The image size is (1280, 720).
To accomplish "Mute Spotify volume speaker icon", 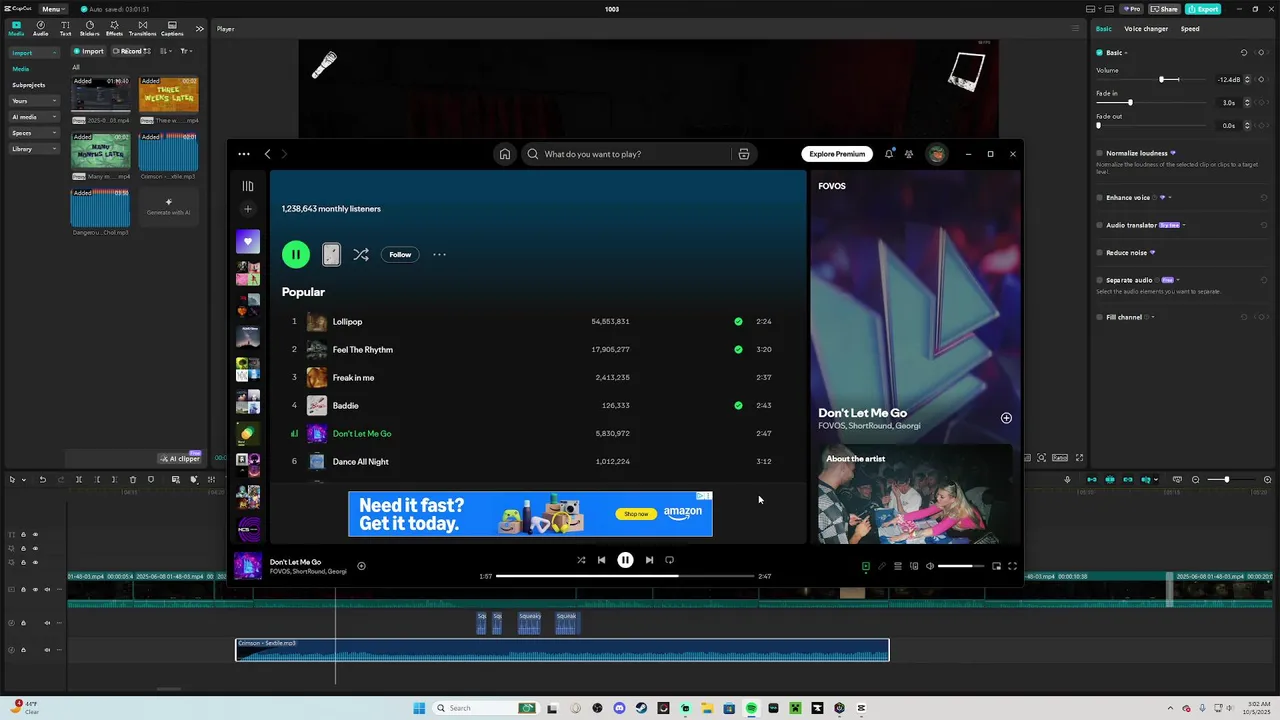I will (930, 566).
